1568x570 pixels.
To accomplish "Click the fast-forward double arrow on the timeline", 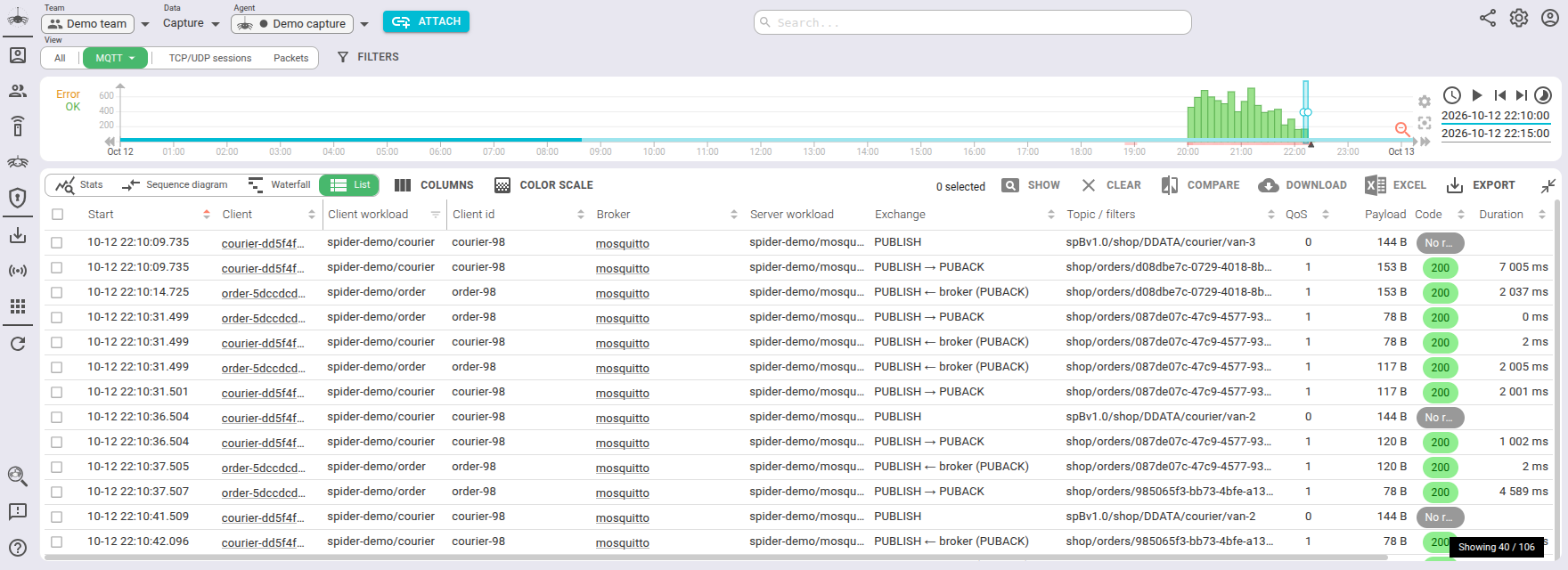I will point(1425,142).
